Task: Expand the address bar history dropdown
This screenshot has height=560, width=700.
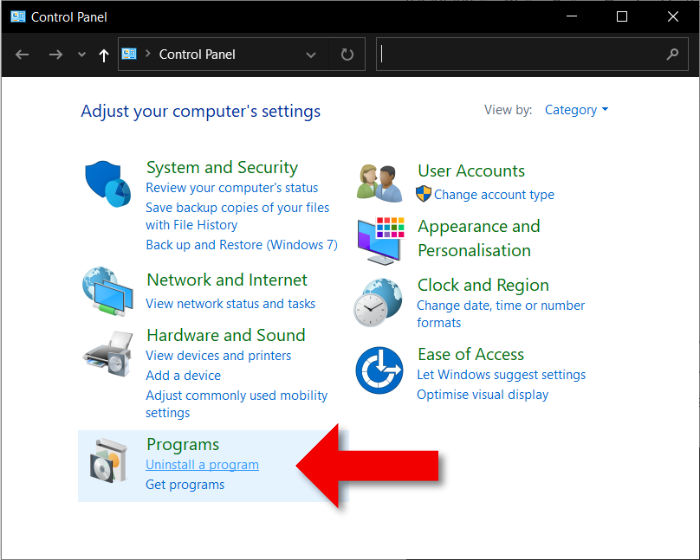Action: tap(311, 55)
